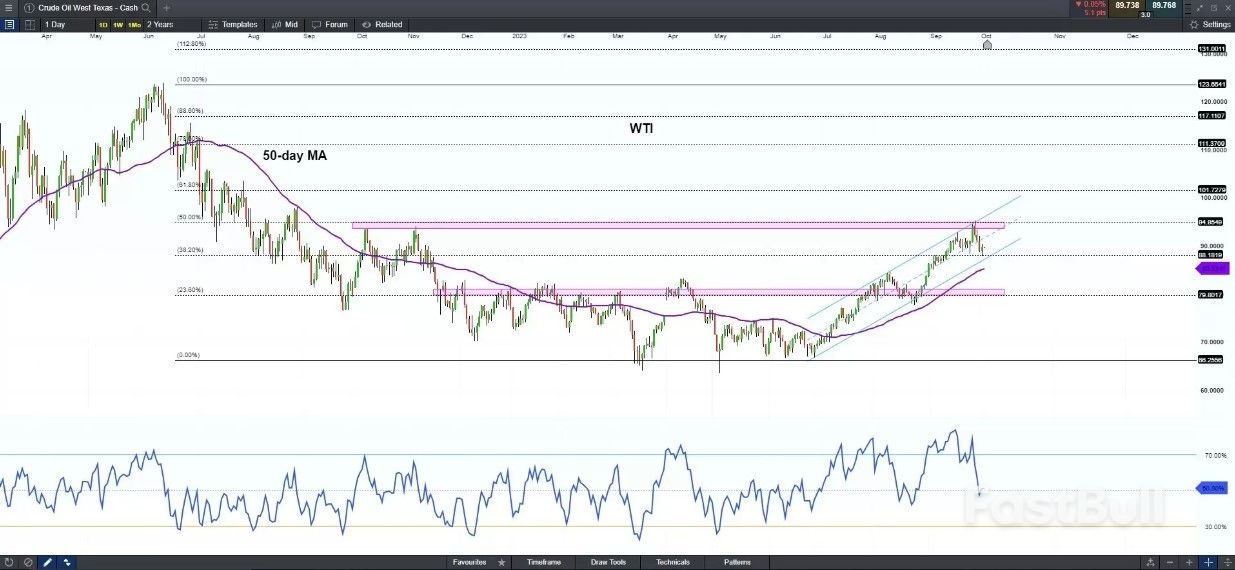The height and width of the screenshot is (570, 1235).
Task: Click the sell price 89.738
Action: click(x=1127, y=6)
